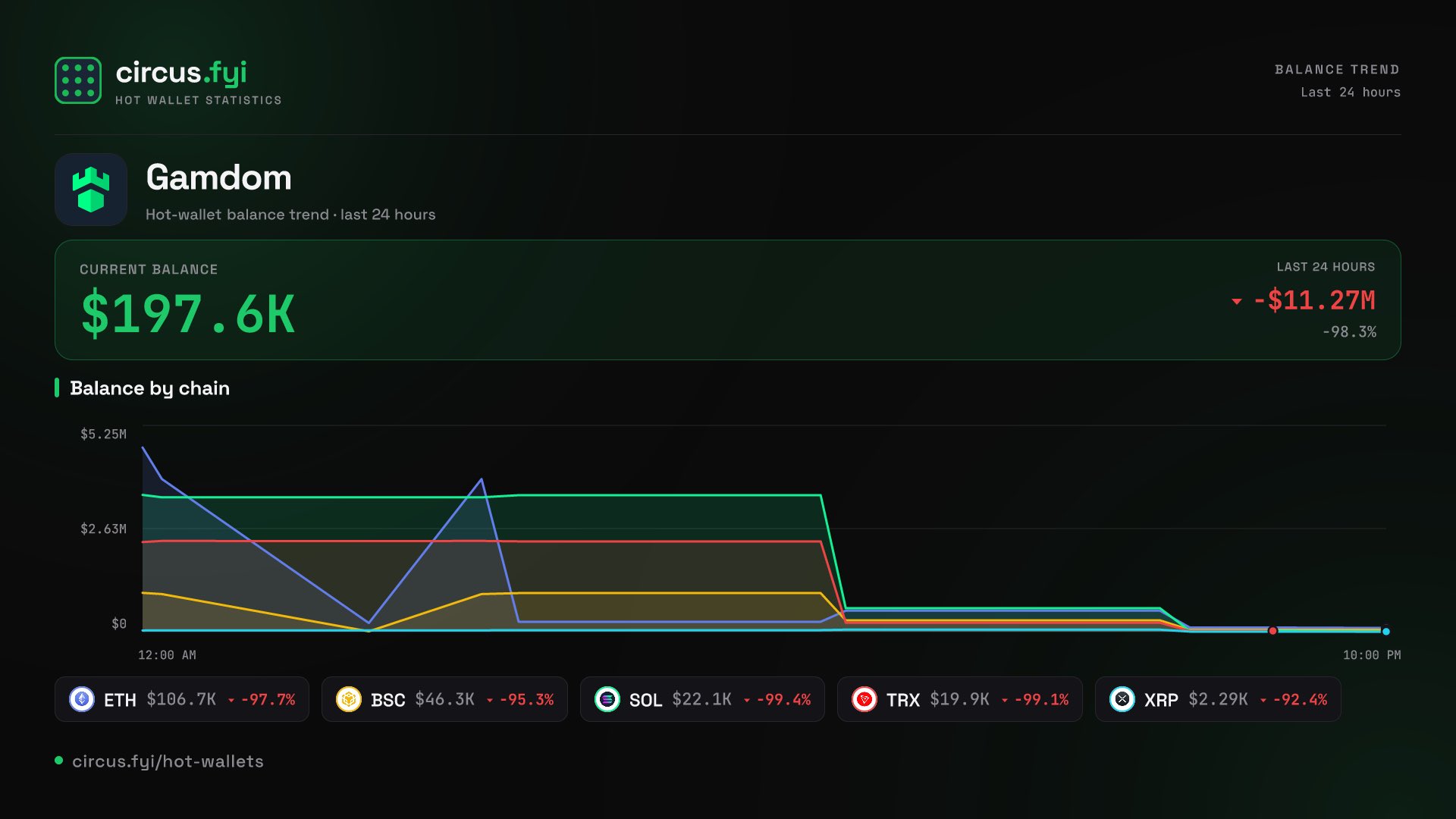Image resolution: width=1456 pixels, height=819 pixels.
Task: Click the down arrow next to -92.4%
Action: point(1263,700)
